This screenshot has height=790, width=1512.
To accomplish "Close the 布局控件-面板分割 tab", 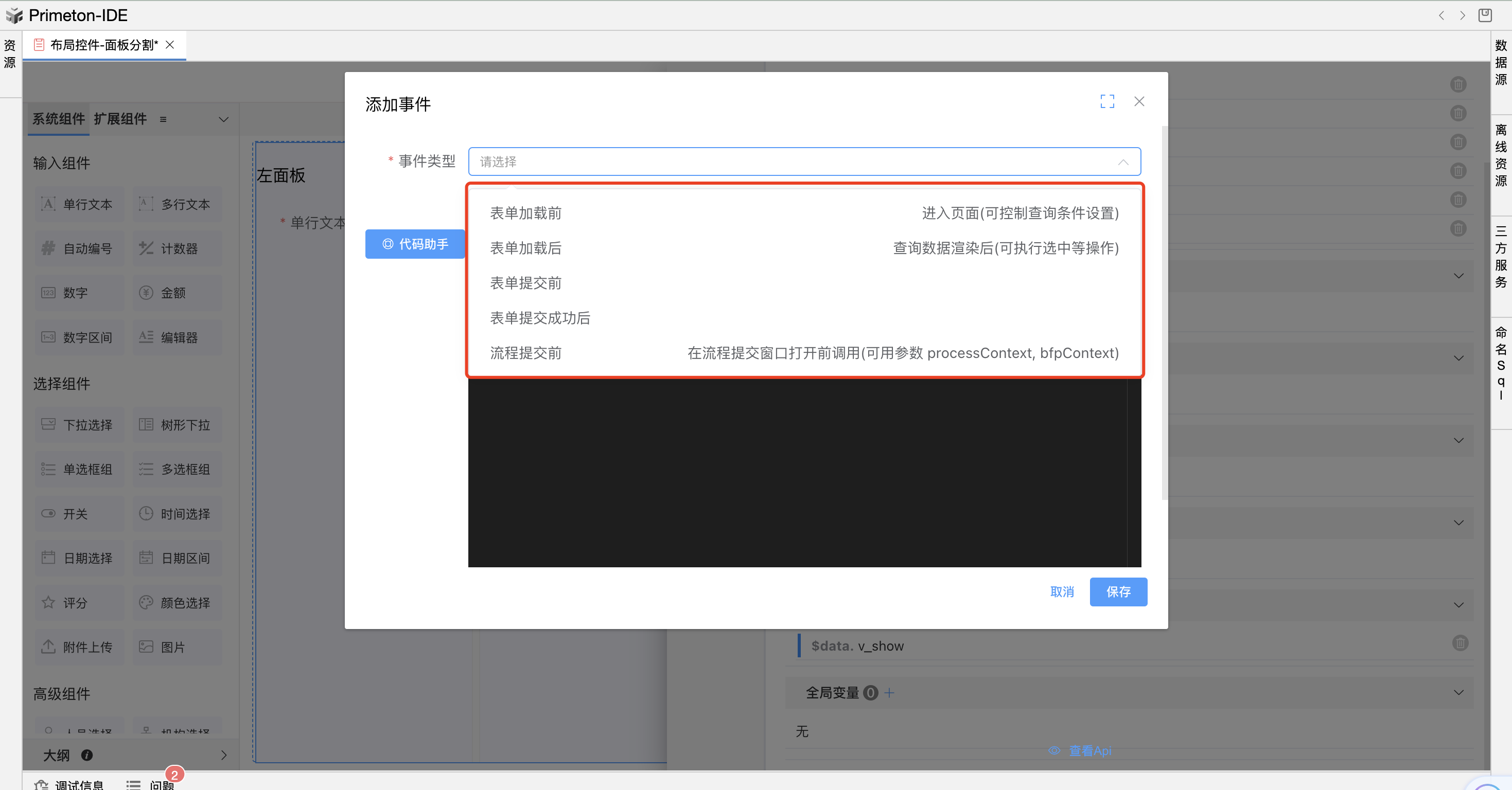I will 170,45.
